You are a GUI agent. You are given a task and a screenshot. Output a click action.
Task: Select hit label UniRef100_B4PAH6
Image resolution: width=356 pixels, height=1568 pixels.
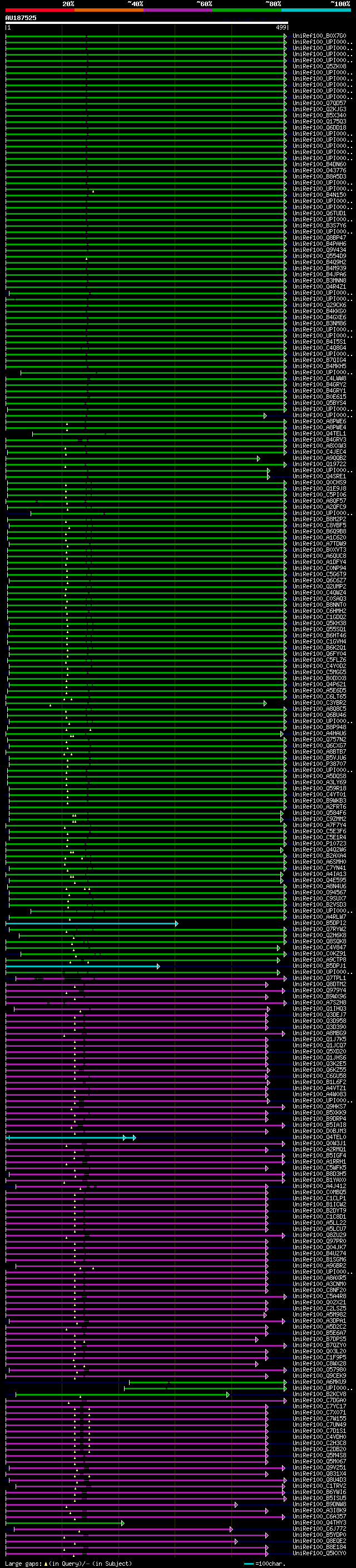(x=319, y=244)
